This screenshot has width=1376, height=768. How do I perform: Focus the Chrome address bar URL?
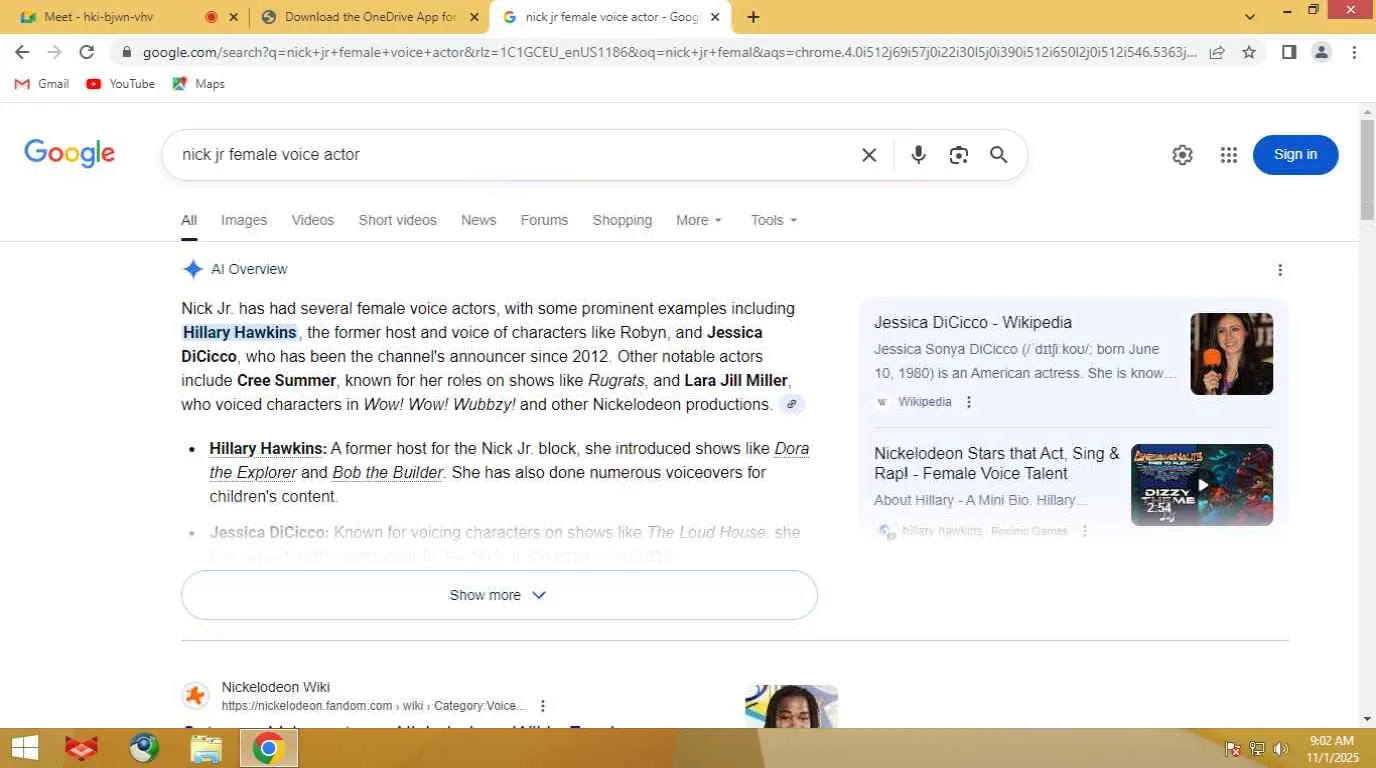click(x=669, y=52)
